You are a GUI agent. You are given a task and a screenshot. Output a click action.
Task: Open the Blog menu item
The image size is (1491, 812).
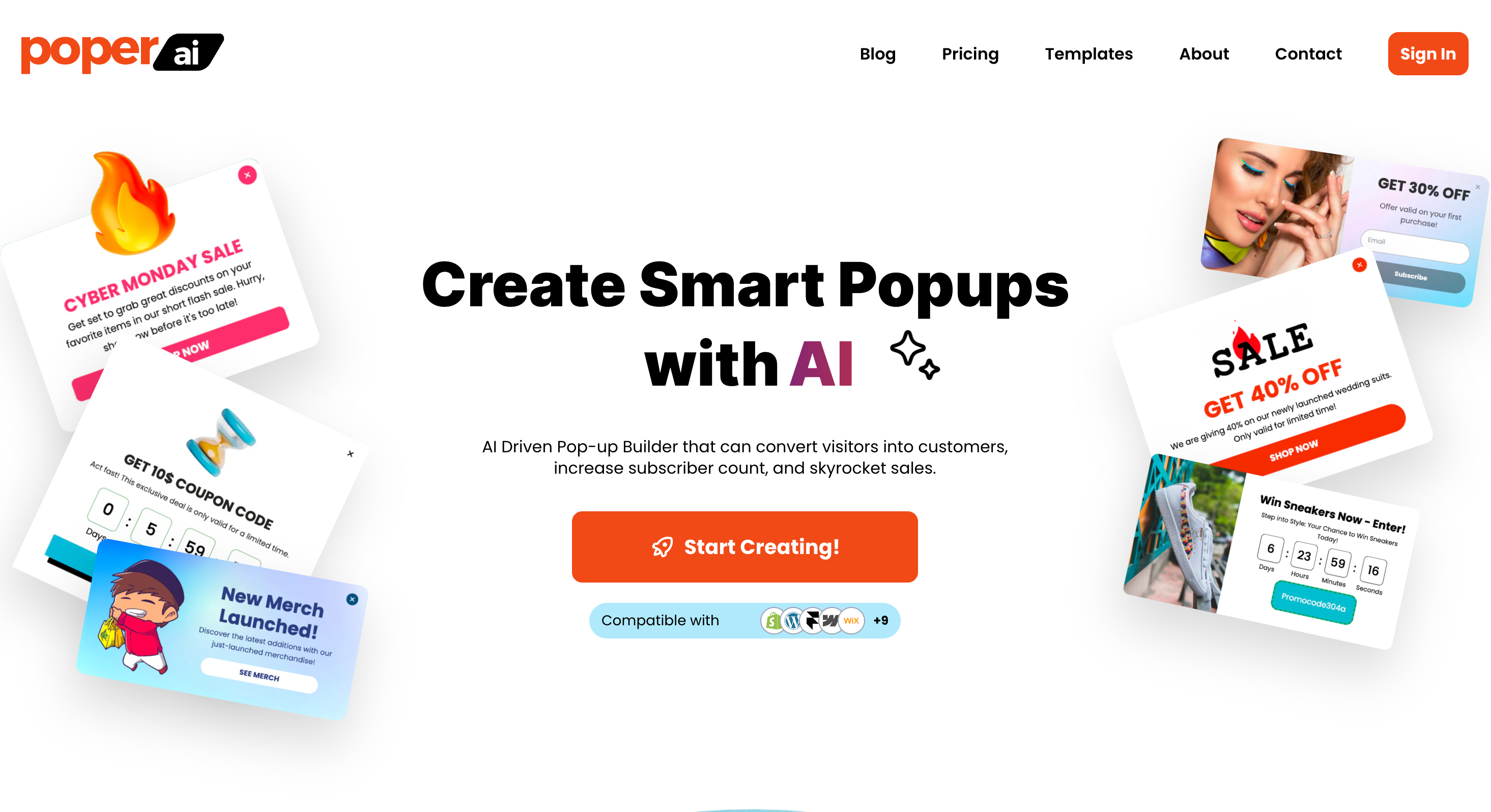877,53
